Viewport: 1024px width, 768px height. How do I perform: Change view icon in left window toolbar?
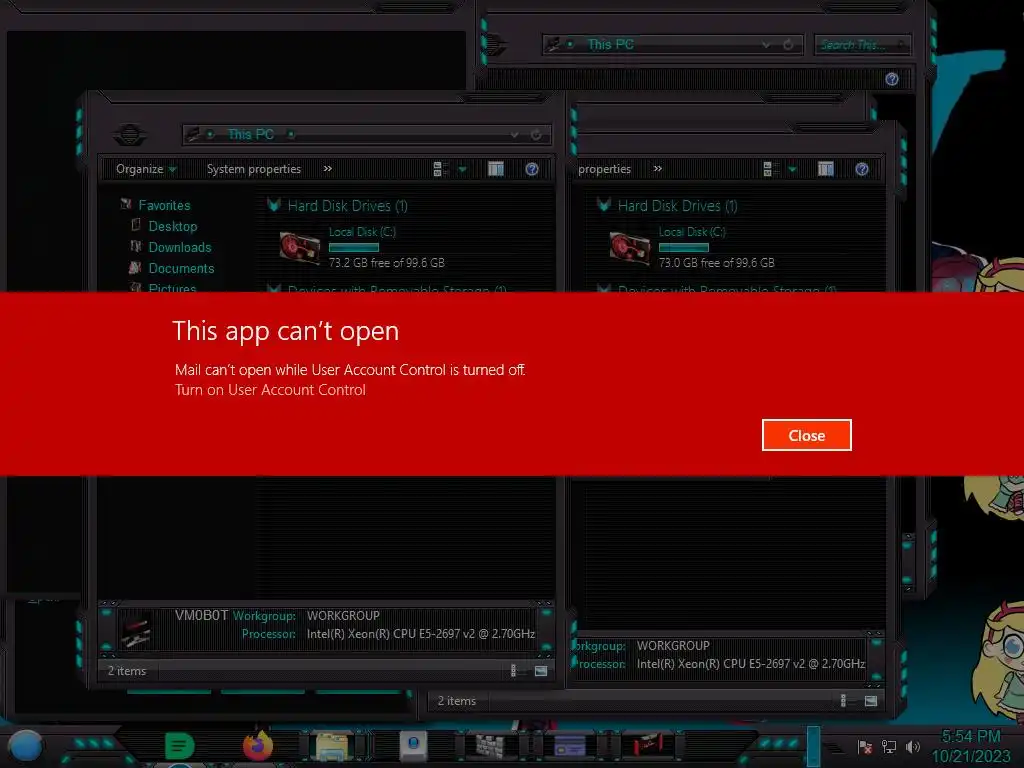click(x=439, y=169)
